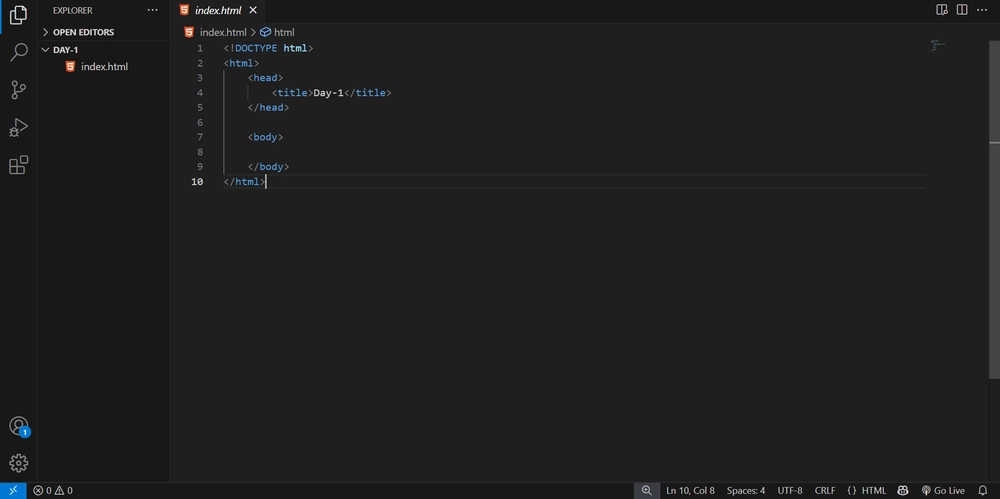Open Copilot status icon
Viewport: 1000px width, 499px height.
point(902,491)
